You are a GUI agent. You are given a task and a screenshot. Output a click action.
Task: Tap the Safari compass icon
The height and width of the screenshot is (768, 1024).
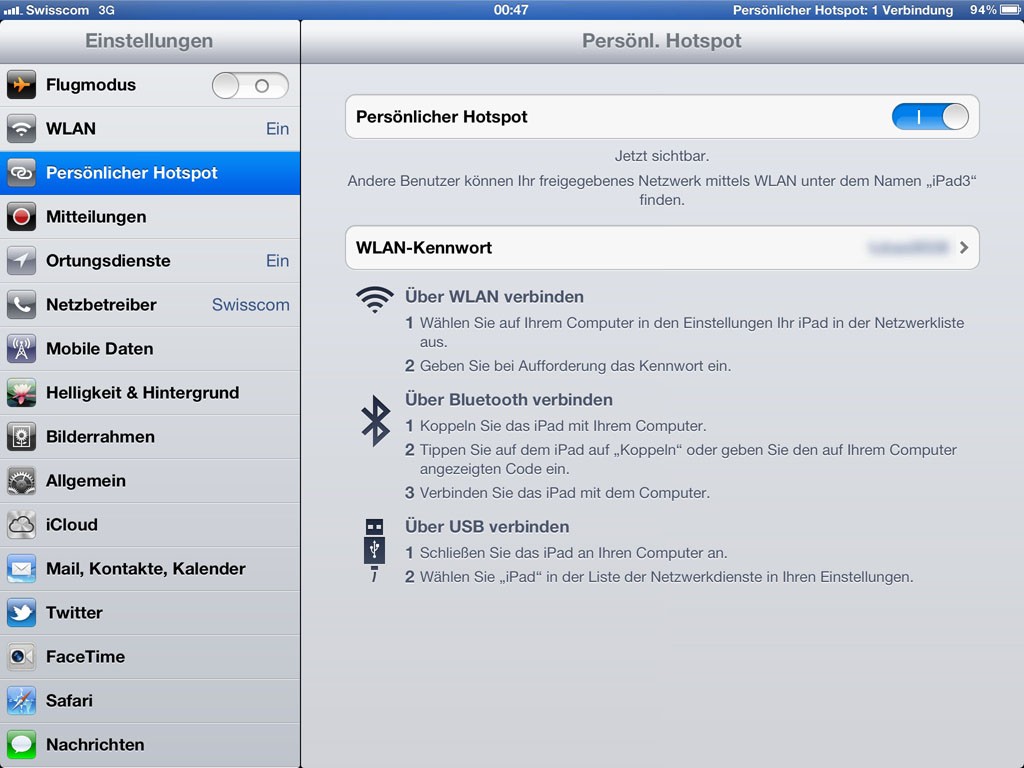click(x=21, y=701)
